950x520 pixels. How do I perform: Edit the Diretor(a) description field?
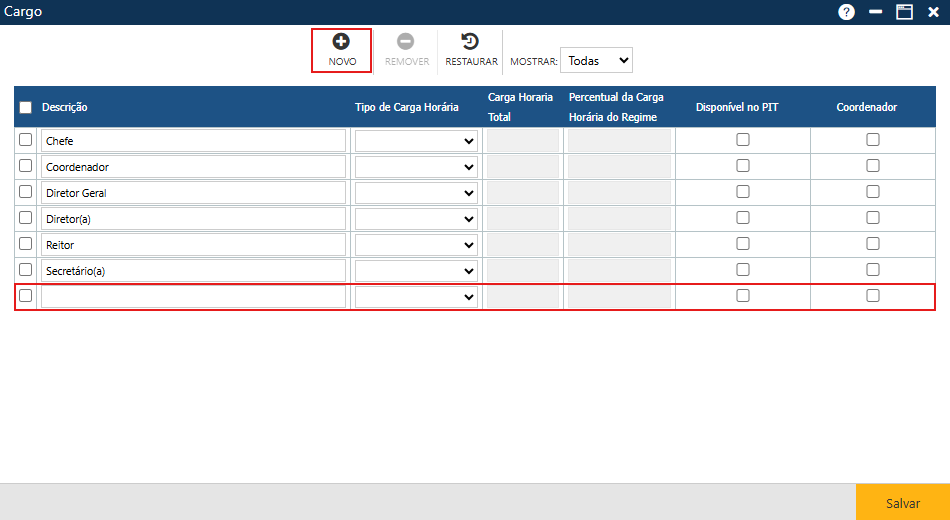click(193, 219)
